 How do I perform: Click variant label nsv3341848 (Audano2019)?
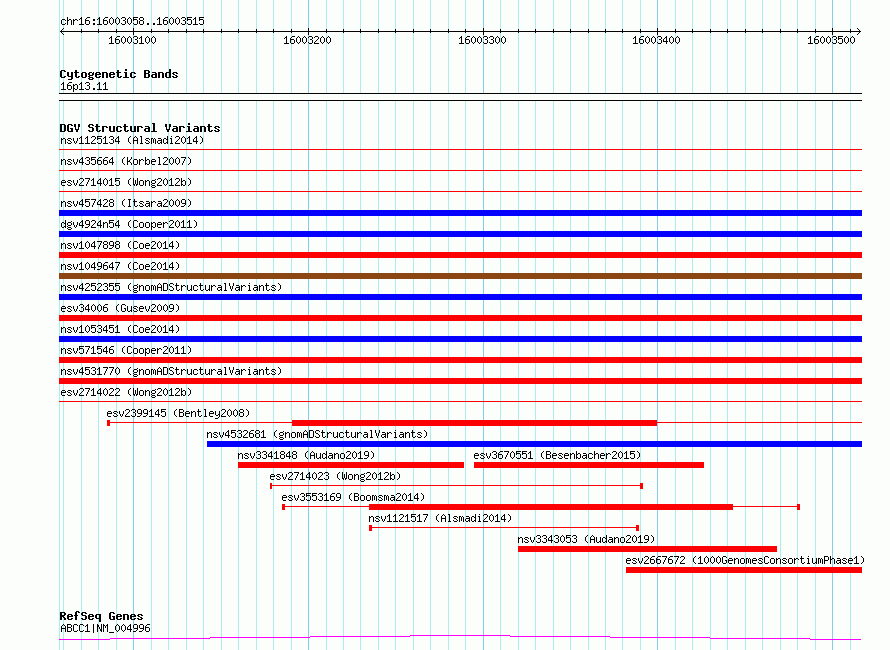click(306, 455)
